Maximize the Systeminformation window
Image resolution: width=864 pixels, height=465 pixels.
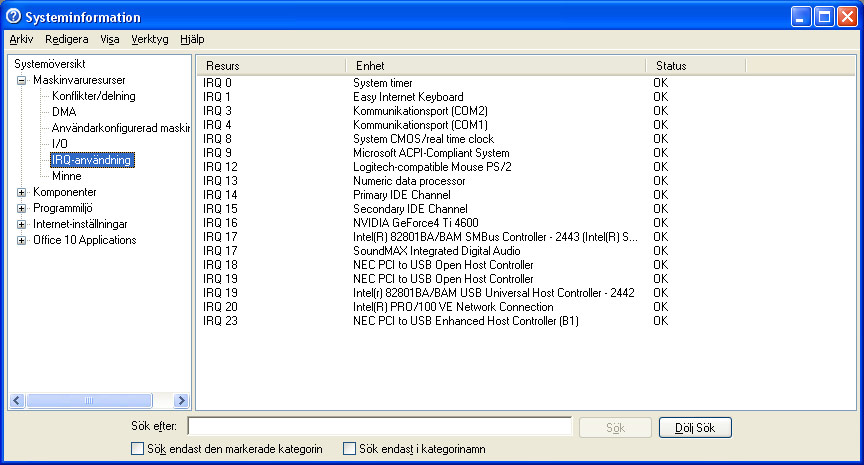coord(824,17)
